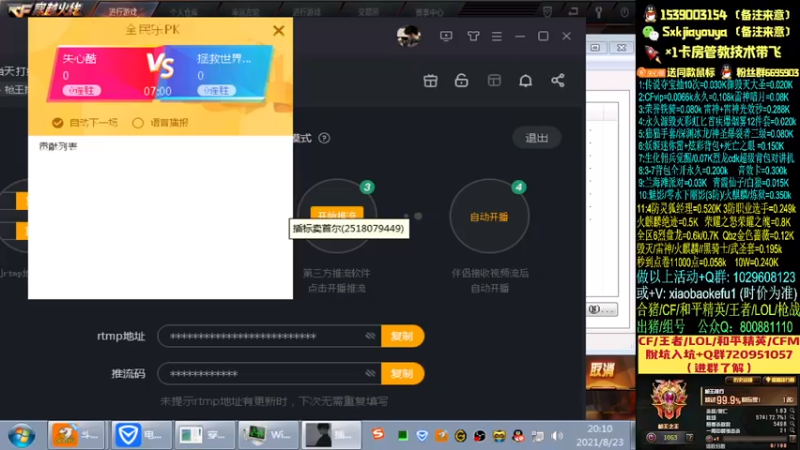Viewport: 800px width, 450px height.
Task: Click the help question mark next to 模式
Action: click(324, 138)
